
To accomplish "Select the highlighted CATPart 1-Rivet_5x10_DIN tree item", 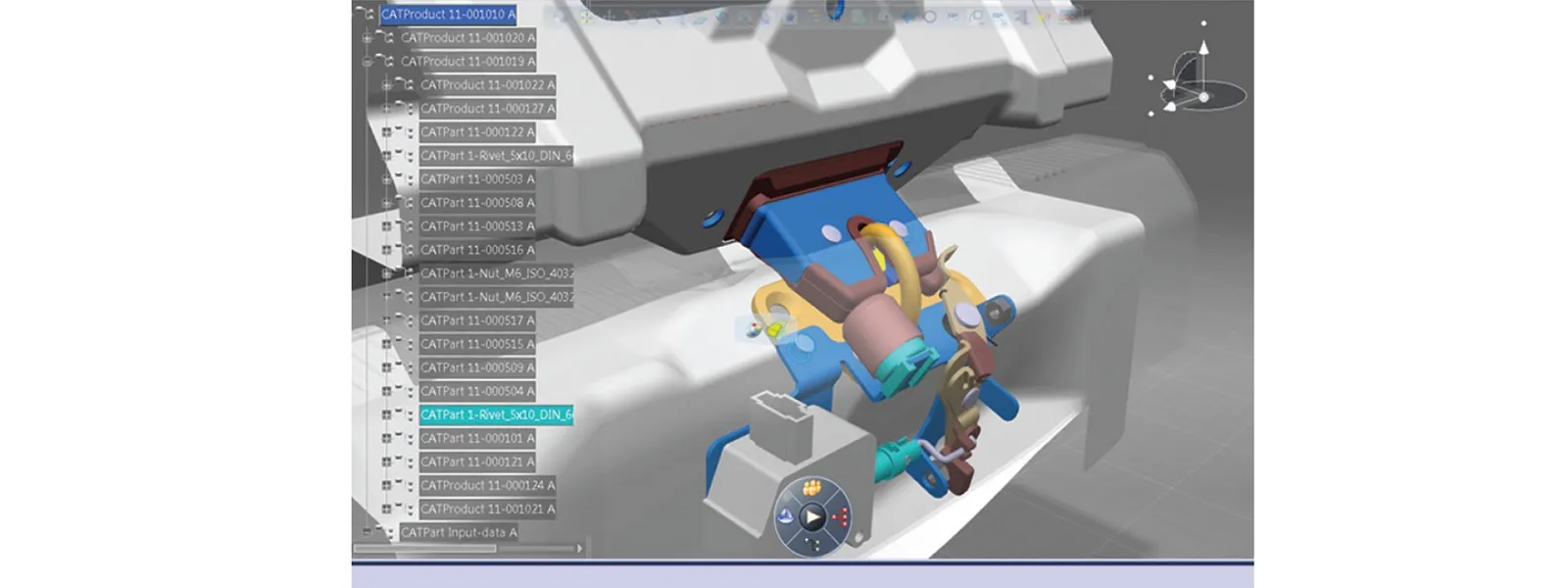I will 496,415.
